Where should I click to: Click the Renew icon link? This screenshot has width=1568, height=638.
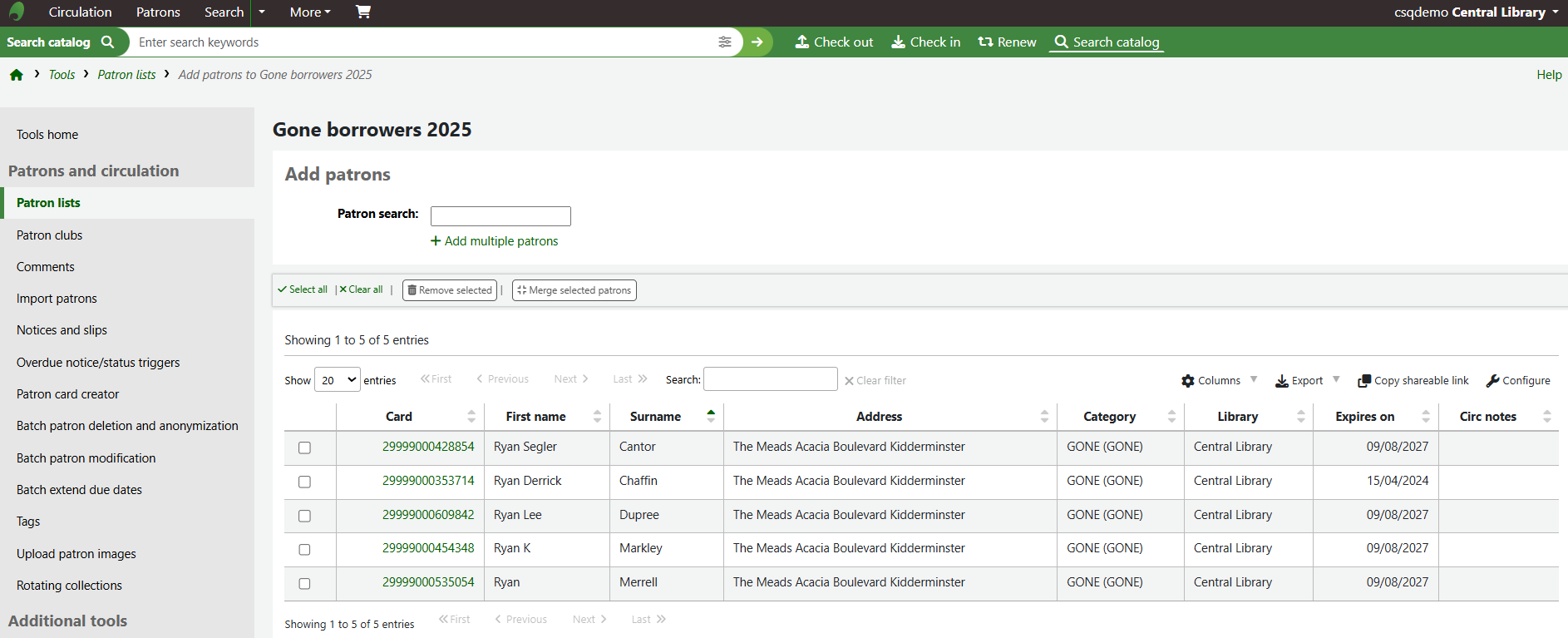[x=1007, y=42]
